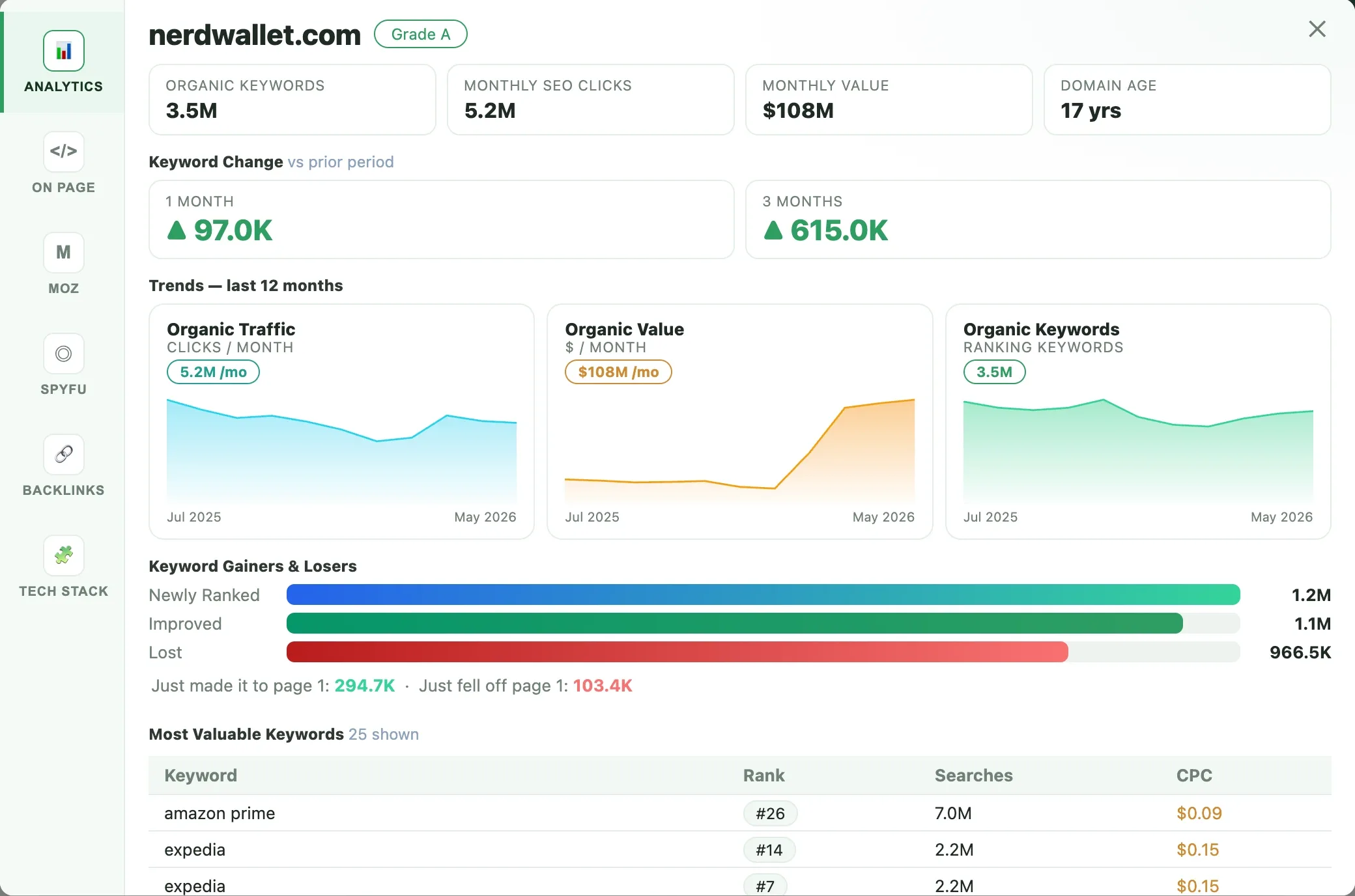Open the Analytics bar chart icon

[x=64, y=51]
